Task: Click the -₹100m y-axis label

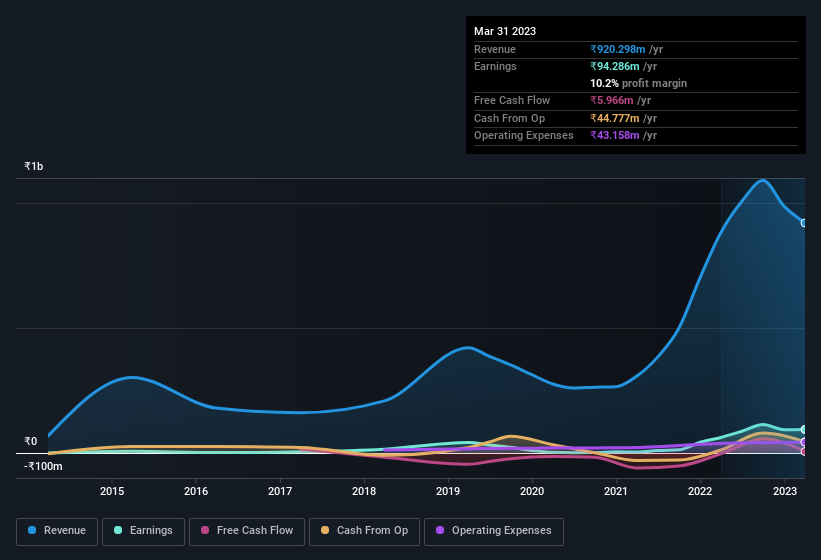Action: tap(43, 466)
